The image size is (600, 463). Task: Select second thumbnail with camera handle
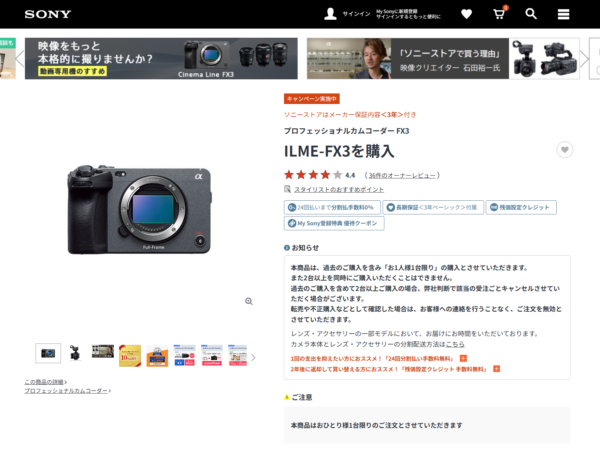[x=75, y=353]
